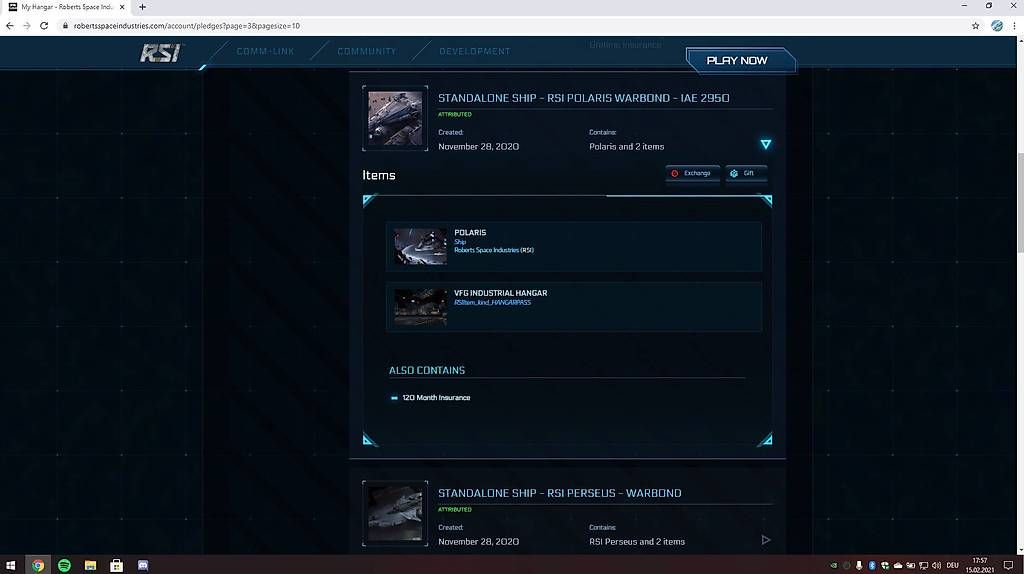Reload the page
Screen dimensions: 1024x574
pyautogui.click(x=44, y=25)
